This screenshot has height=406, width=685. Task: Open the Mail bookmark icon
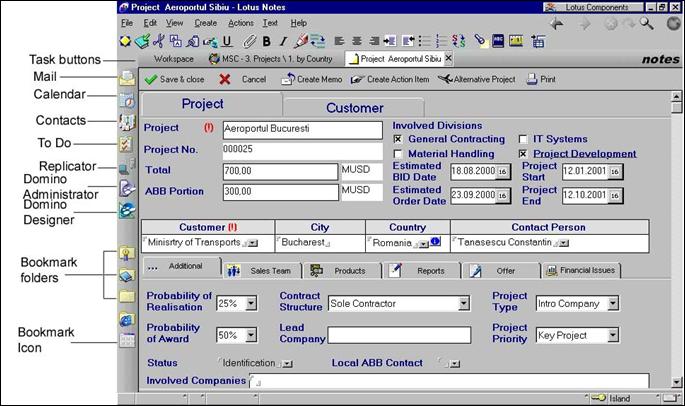pos(127,78)
